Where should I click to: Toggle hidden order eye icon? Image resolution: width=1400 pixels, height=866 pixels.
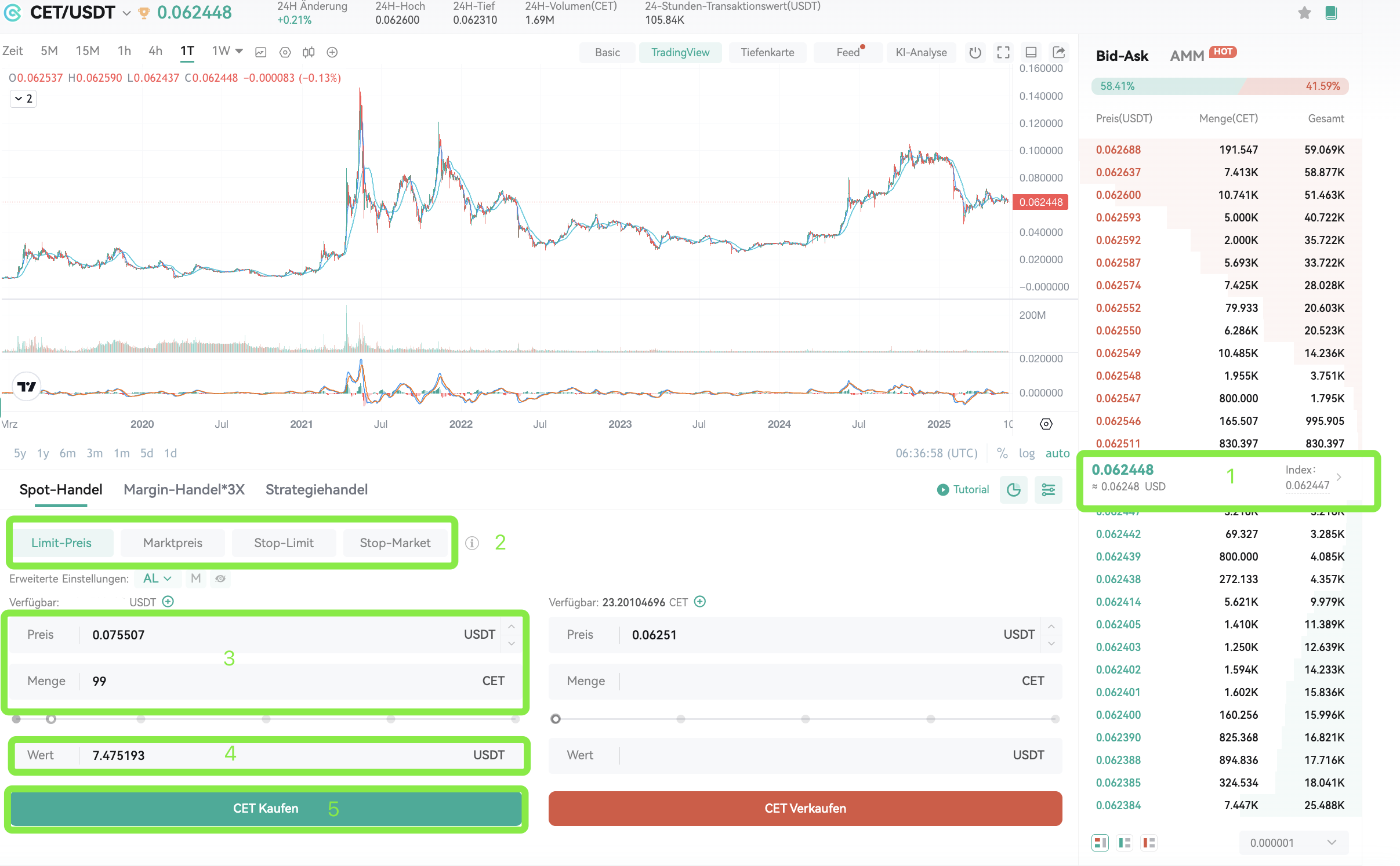coord(220,578)
